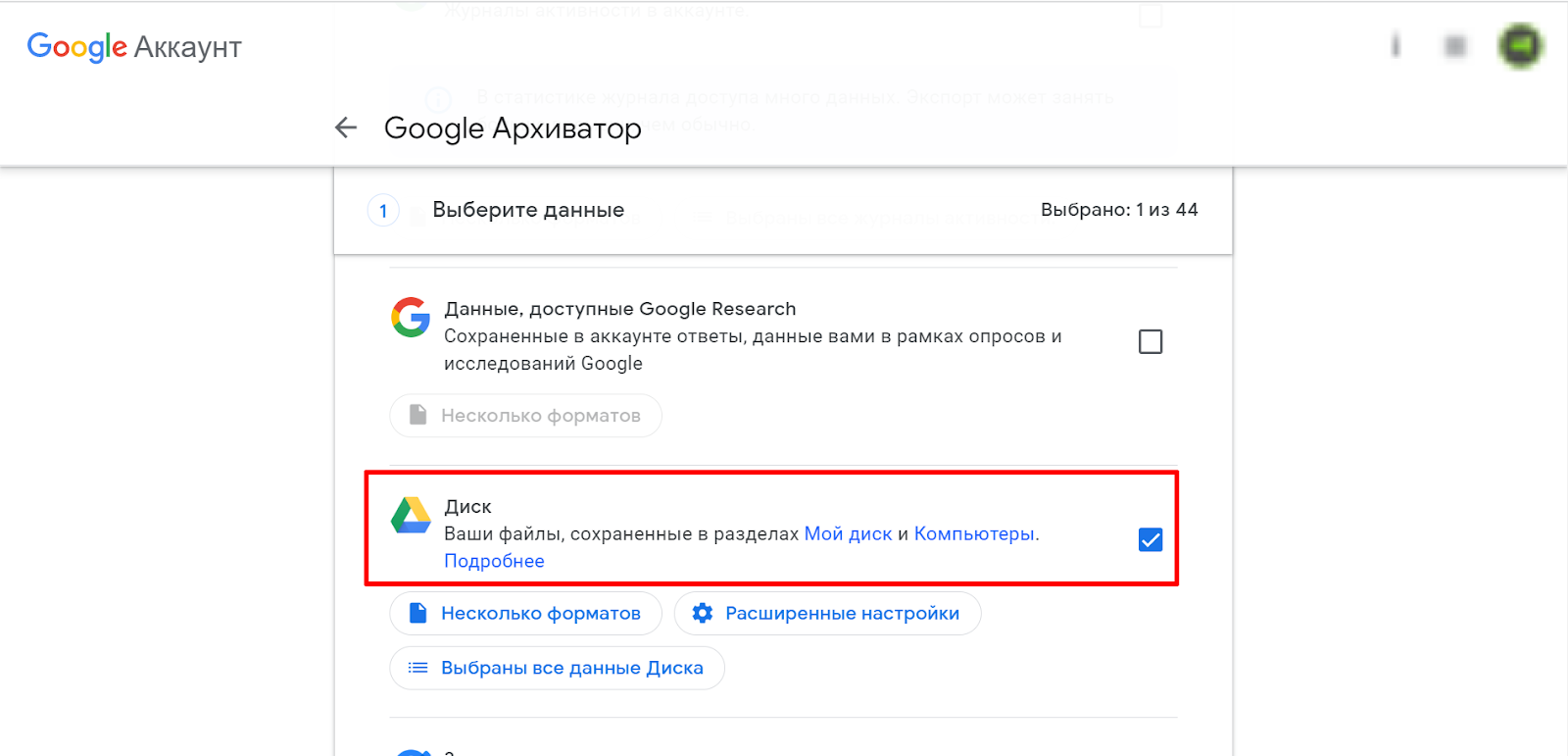The image size is (1568, 756).
Task: Open the Google apps grid icon
Action: pyautogui.click(x=1455, y=46)
